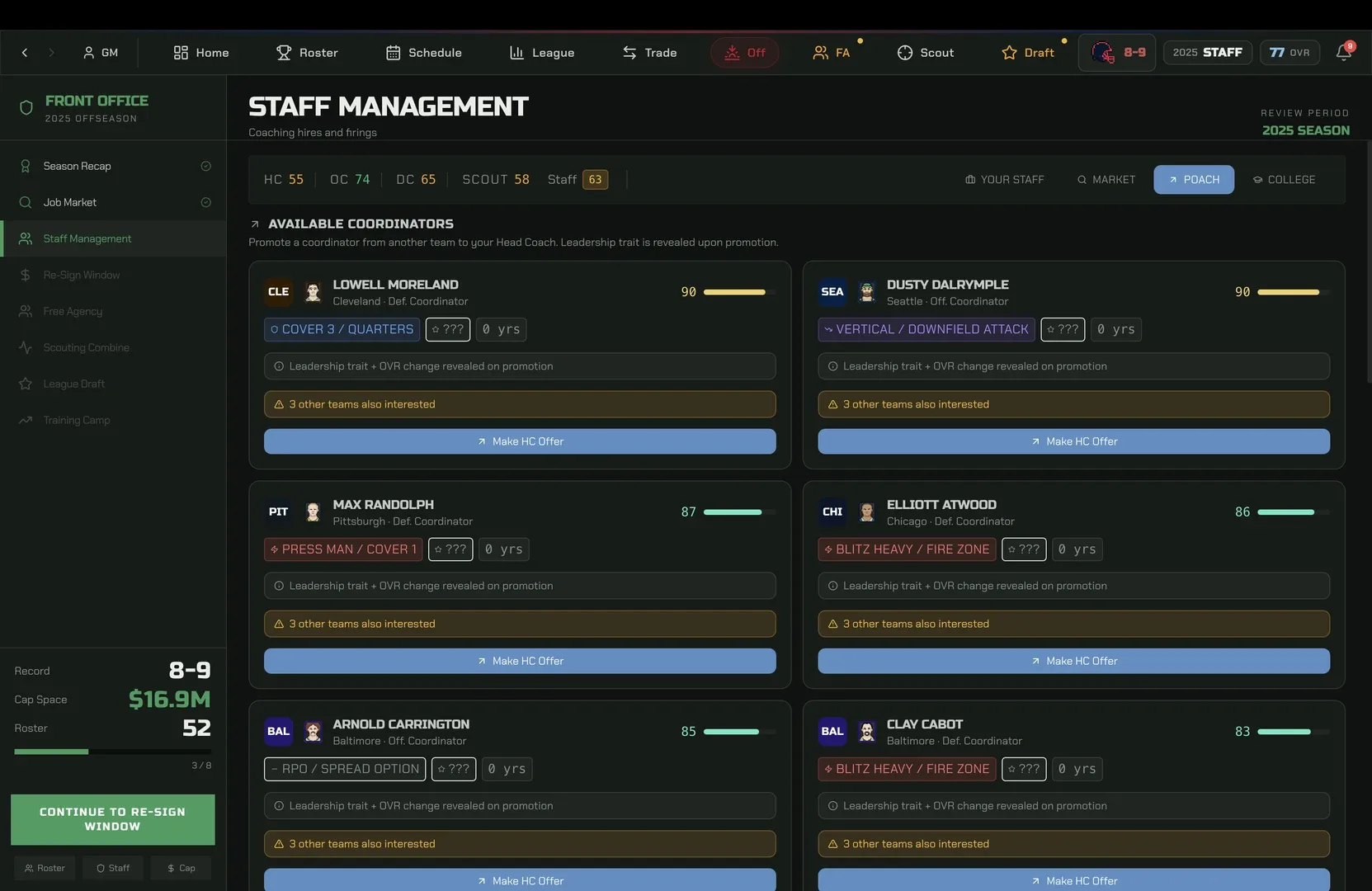Screen dimensions: 1372x891
Task: Open the GM profile menu
Action: coord(101,53)
